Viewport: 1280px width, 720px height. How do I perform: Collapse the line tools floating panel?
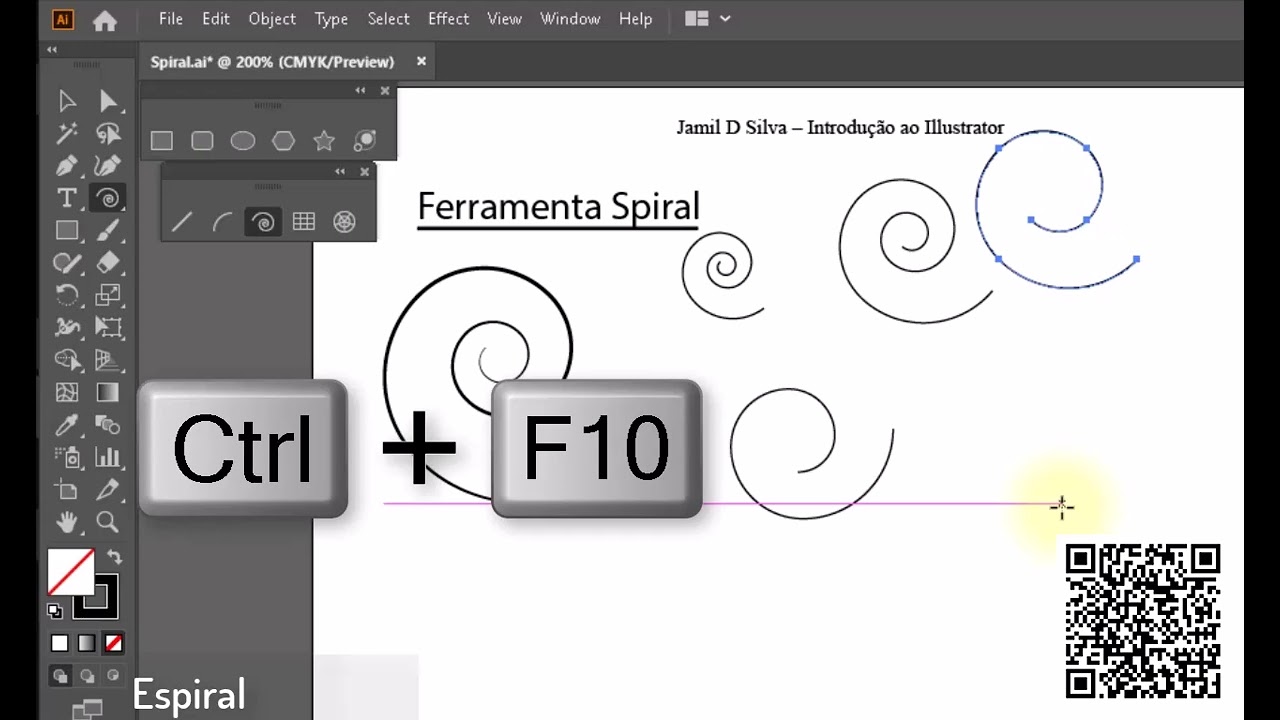click(340, 171)
